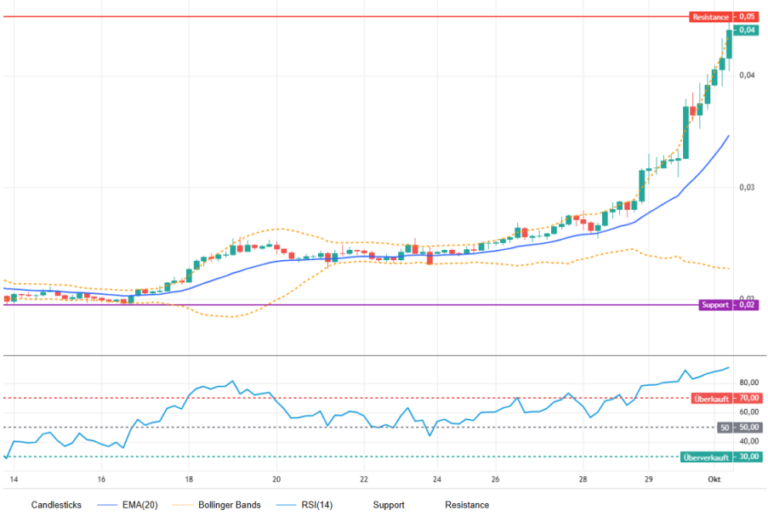768x527 pixels.
Task: Toggle the RSI(14) legend entry
Action: coord(304,505)
